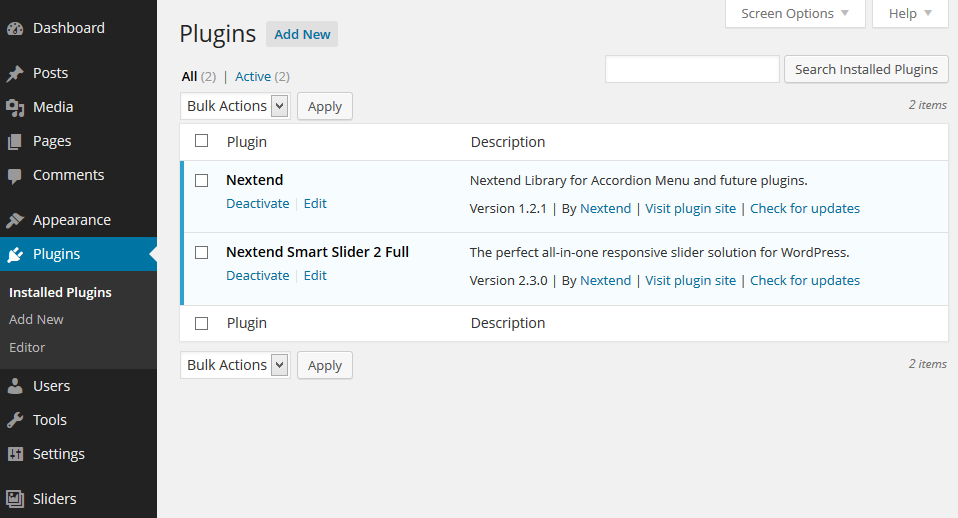Open the Appearance menu
958x518 pixels.
pos(72,220)
